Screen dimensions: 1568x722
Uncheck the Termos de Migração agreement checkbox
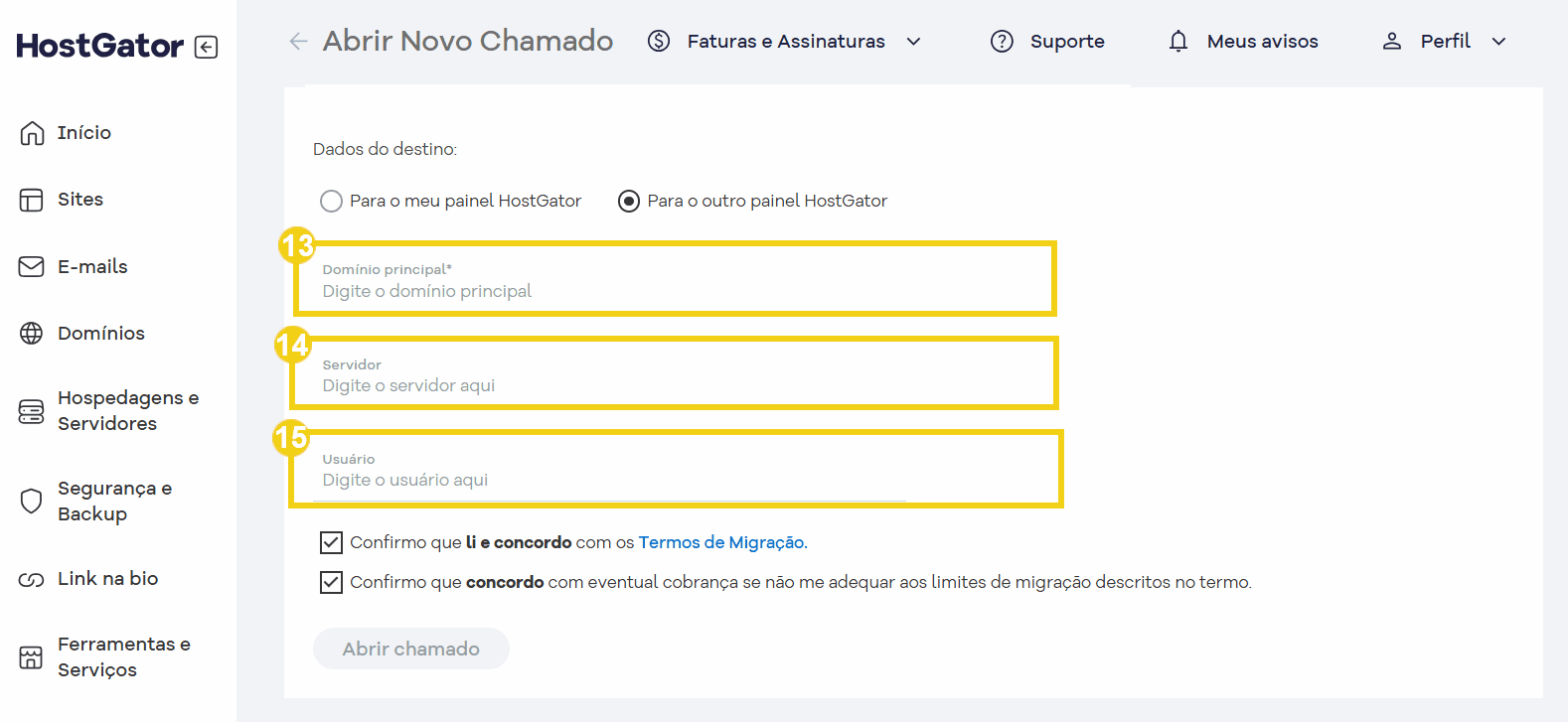332,542
